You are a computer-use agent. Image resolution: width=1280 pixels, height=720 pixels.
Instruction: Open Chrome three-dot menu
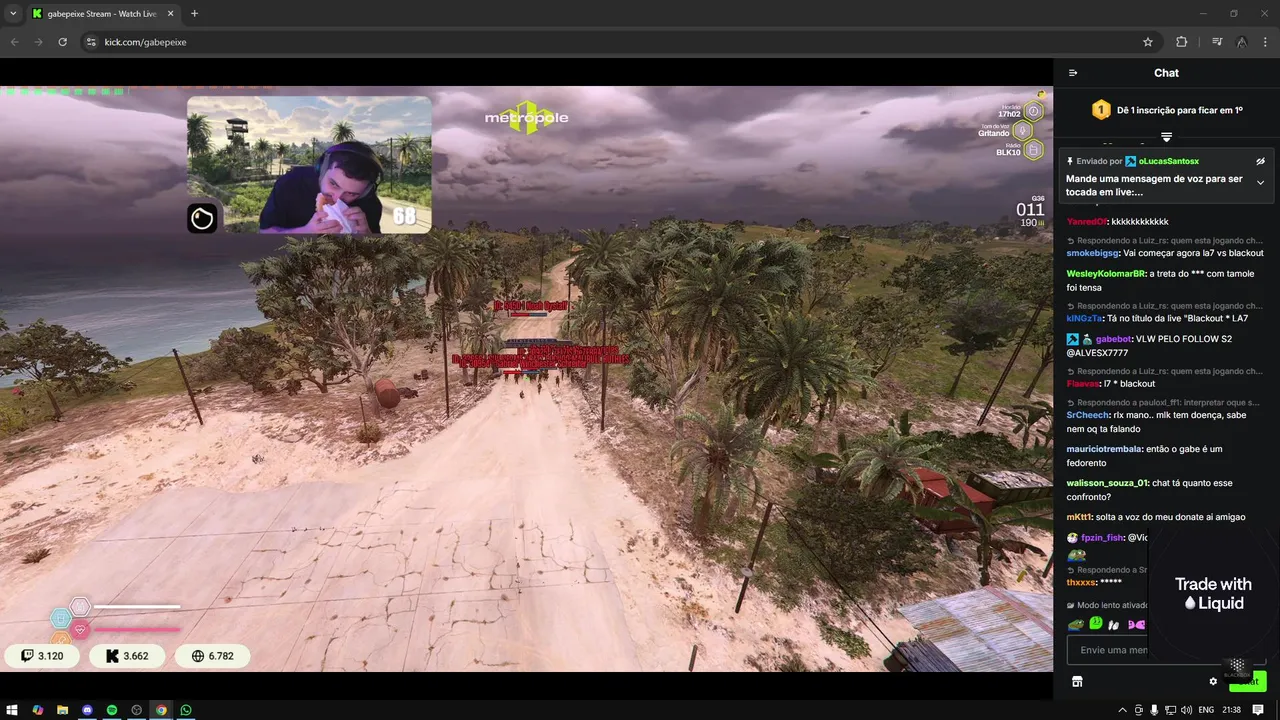click(x=1266, y=42)
